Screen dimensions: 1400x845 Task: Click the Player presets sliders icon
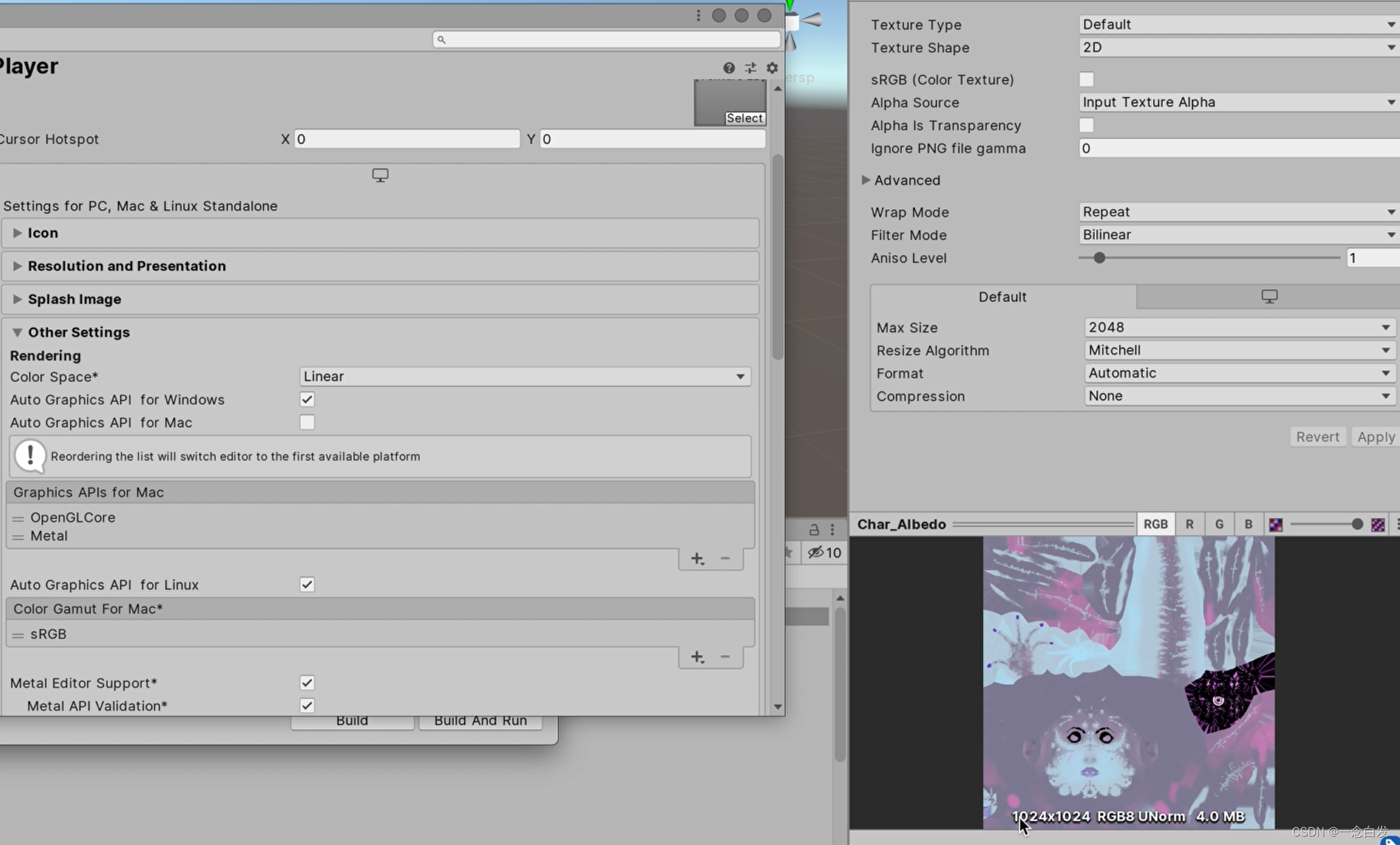coord(750,68)
